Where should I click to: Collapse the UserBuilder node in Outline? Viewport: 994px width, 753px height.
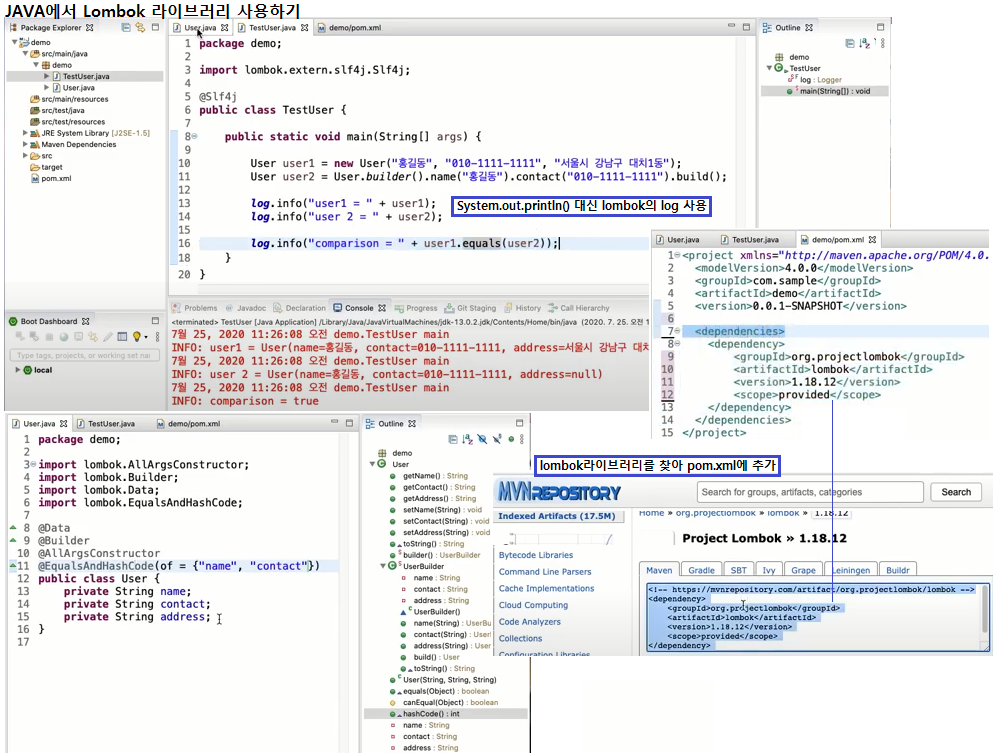point(382,566)
